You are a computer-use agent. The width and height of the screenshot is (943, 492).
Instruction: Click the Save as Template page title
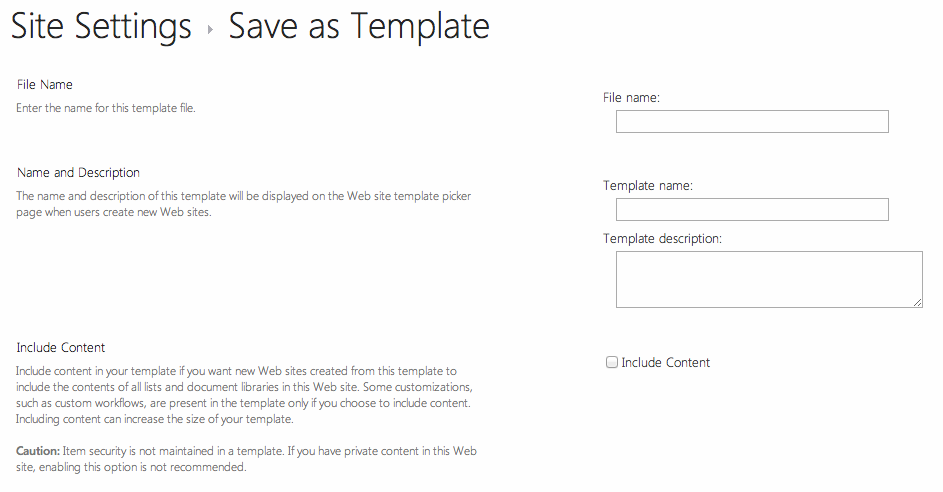pyautogui.click(x=359, y=27)
